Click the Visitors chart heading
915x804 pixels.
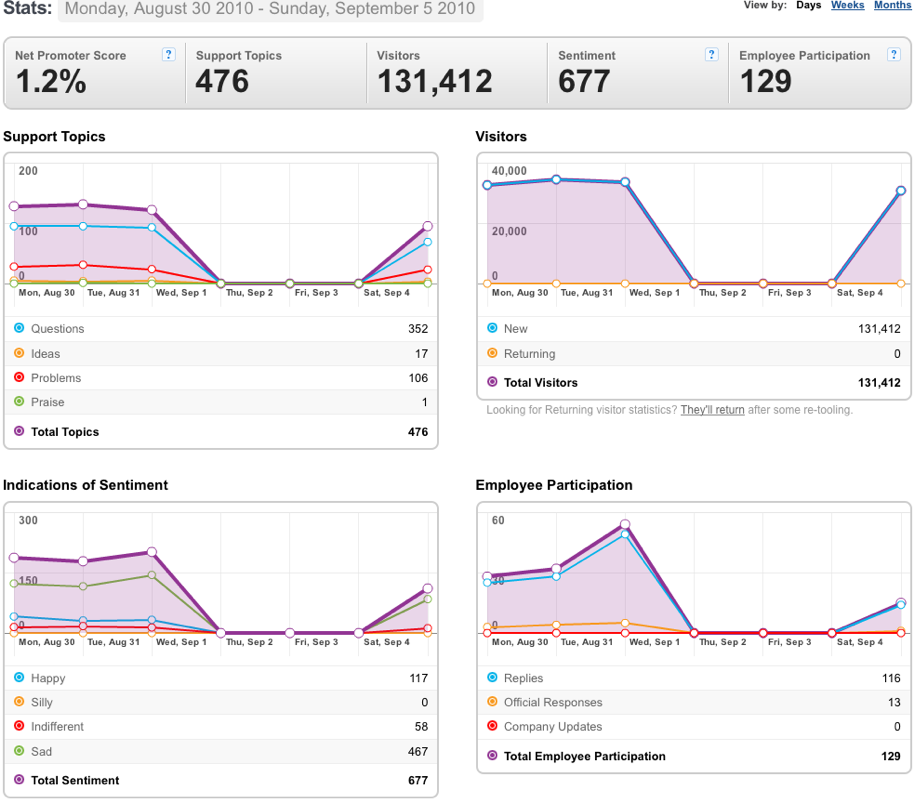coord(501,137)
